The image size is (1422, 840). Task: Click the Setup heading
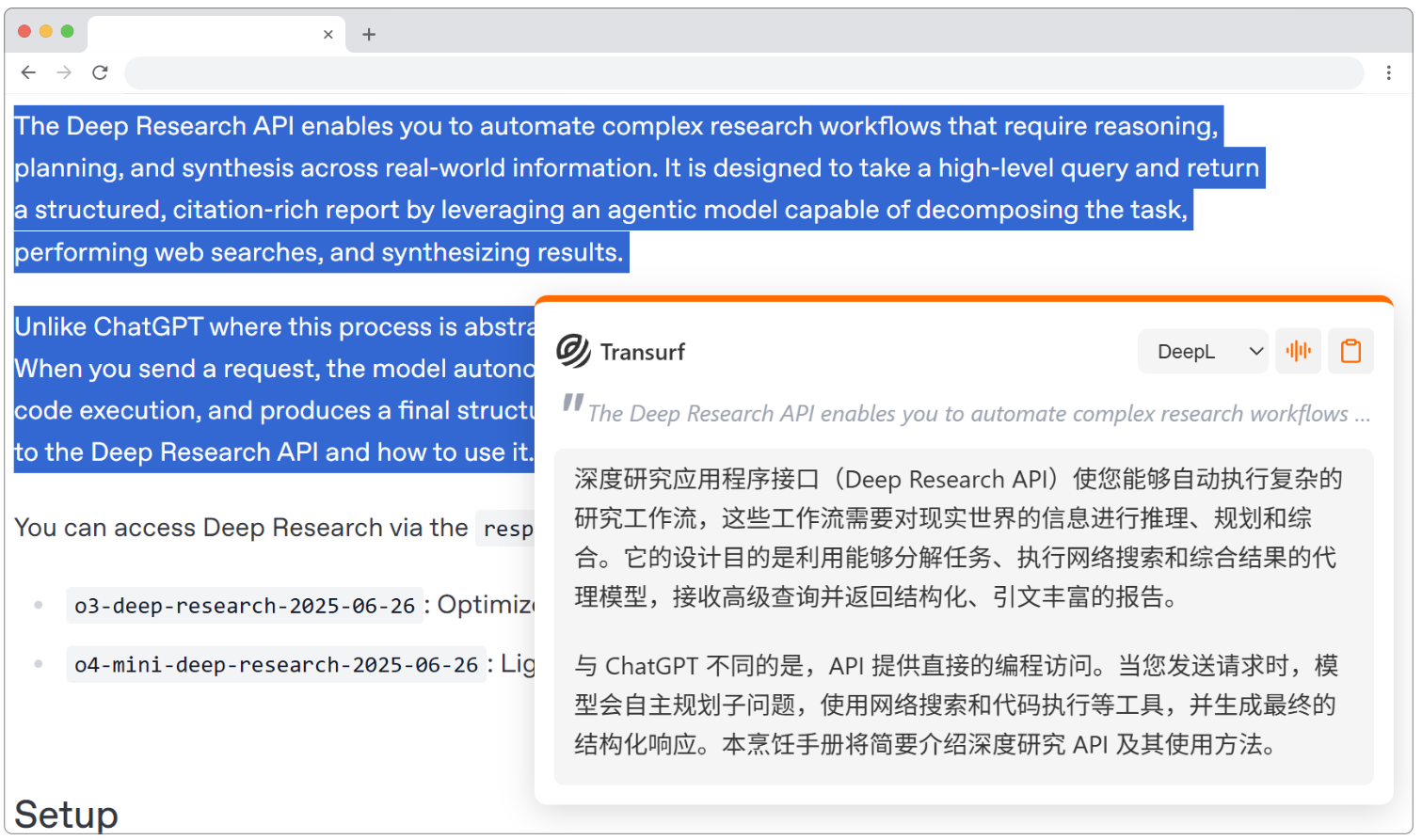pos(67,814)
